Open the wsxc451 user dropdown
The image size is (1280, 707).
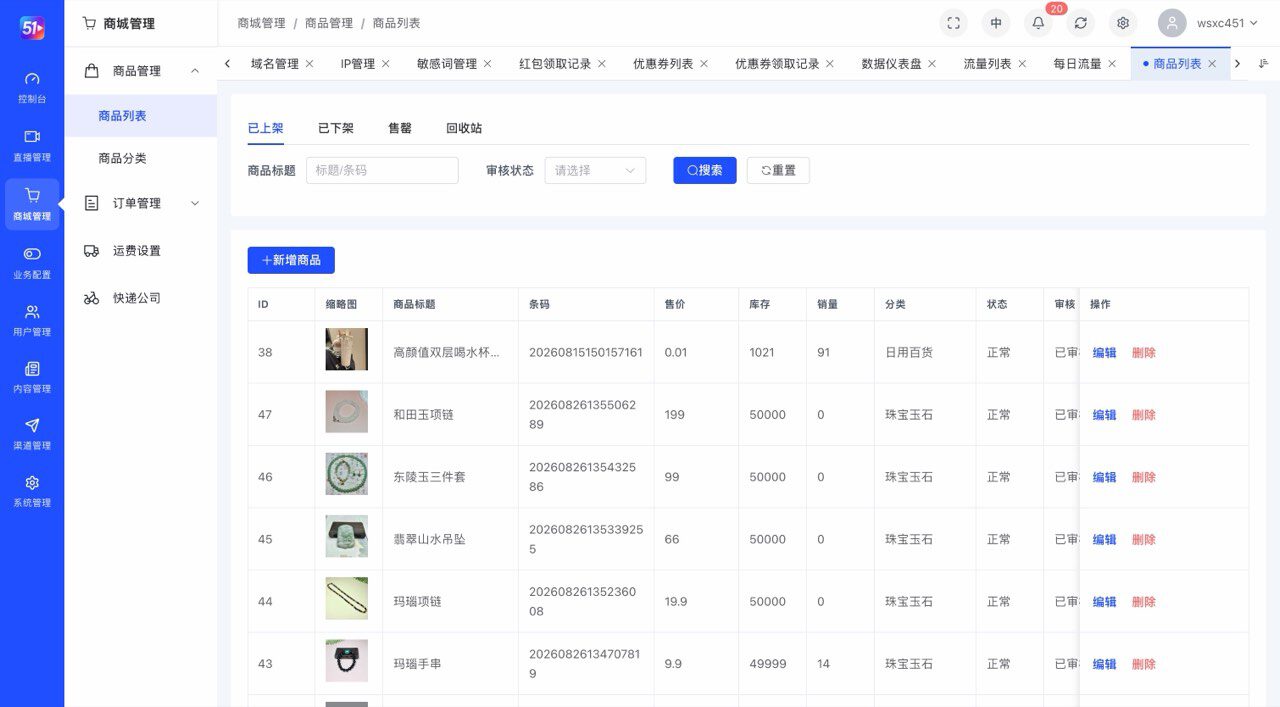(1227, 23)
